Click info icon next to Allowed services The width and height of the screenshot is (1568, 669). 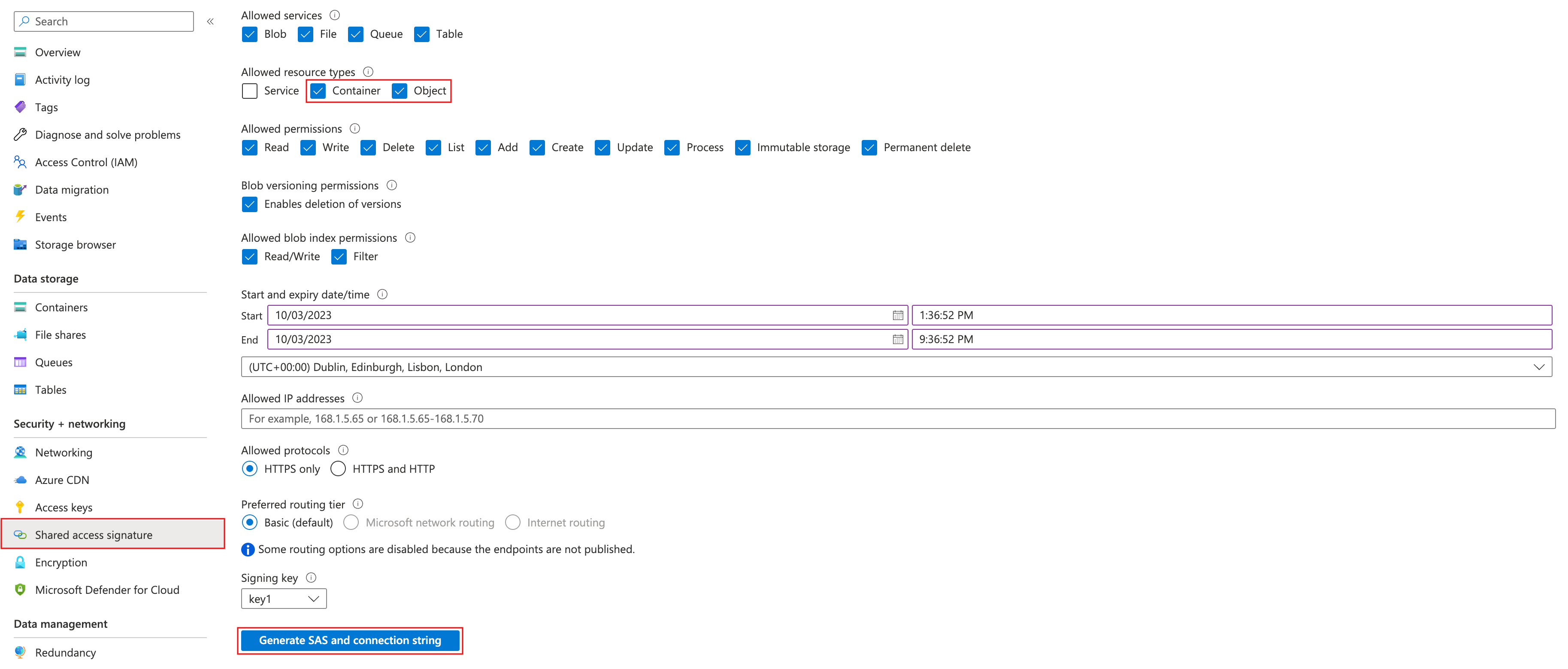[x=335, y=15]
